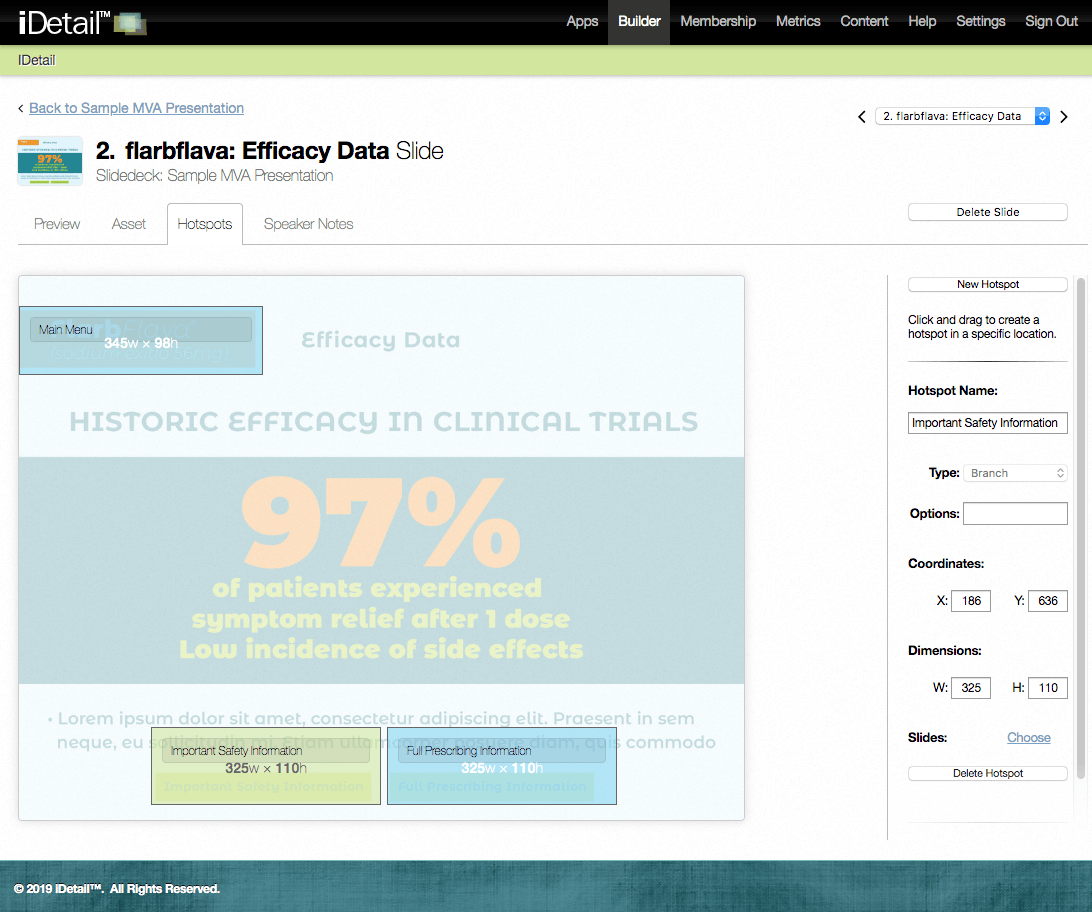Open the Help menu
Screen dimensions: 1092x912
(x=922, y=22)
